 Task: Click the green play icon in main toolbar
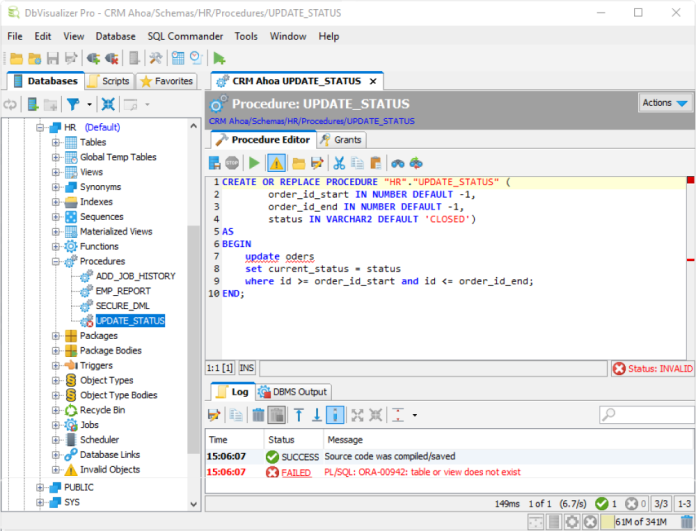tap(218, 58)
